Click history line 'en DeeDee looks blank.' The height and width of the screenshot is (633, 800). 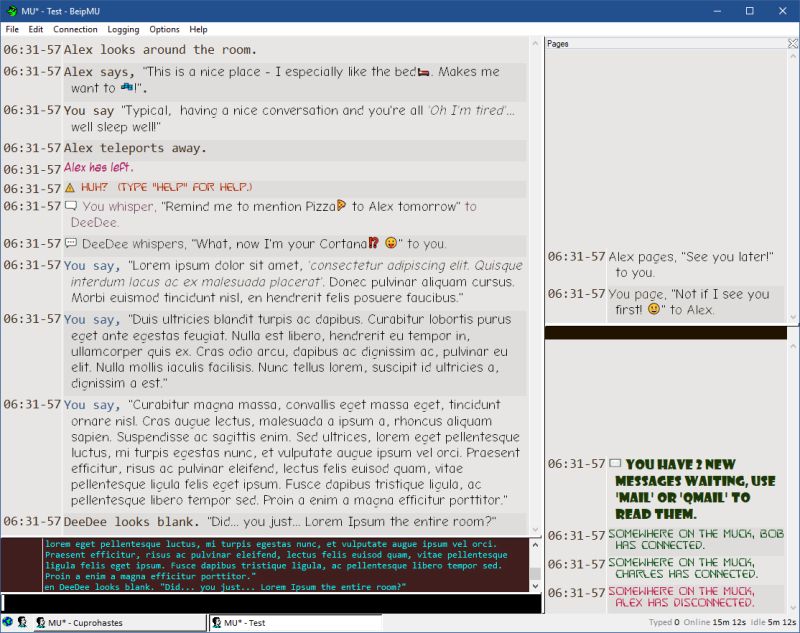[x=225, y=587]
